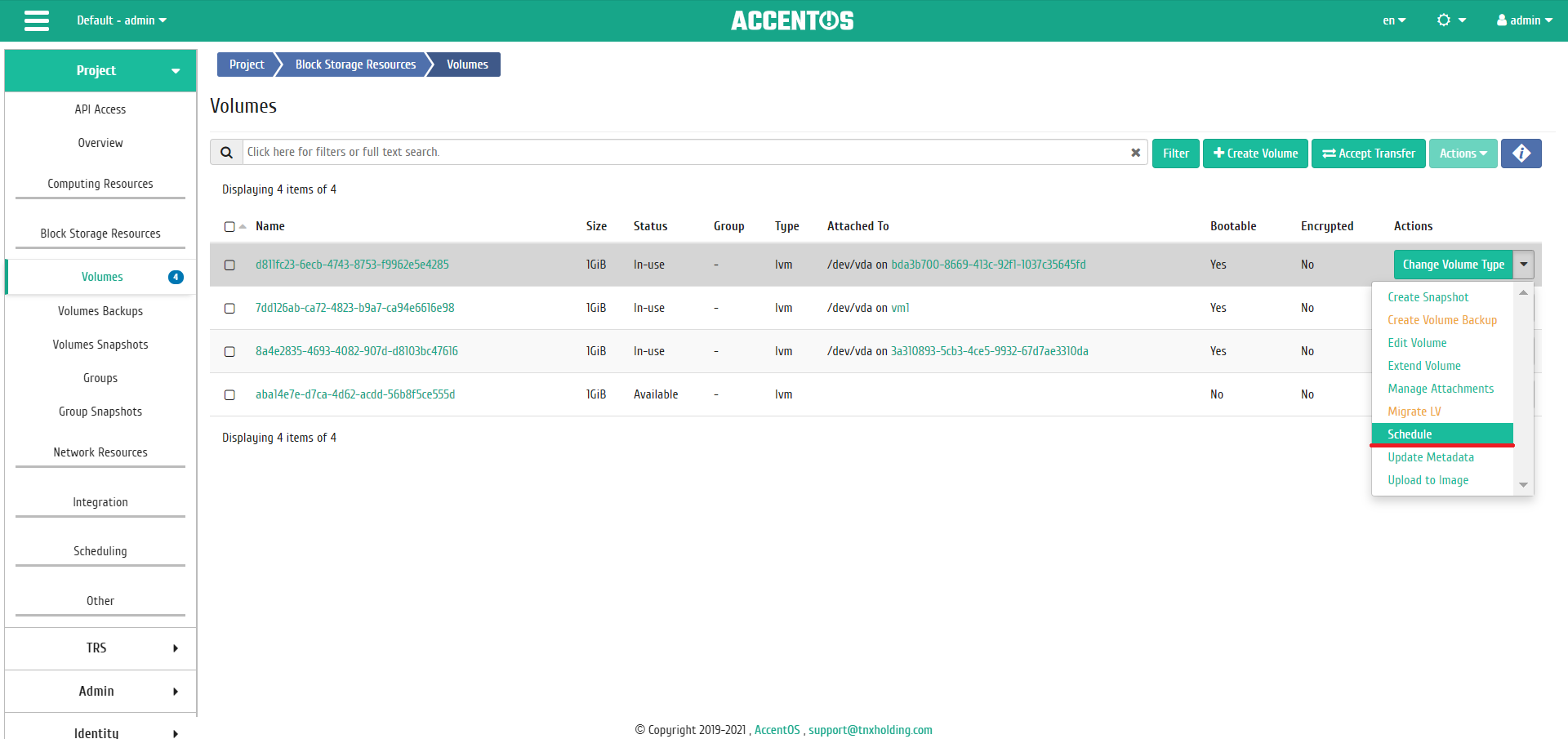
Task: Open Groups in sidebar
Action: tap(100, 378)
